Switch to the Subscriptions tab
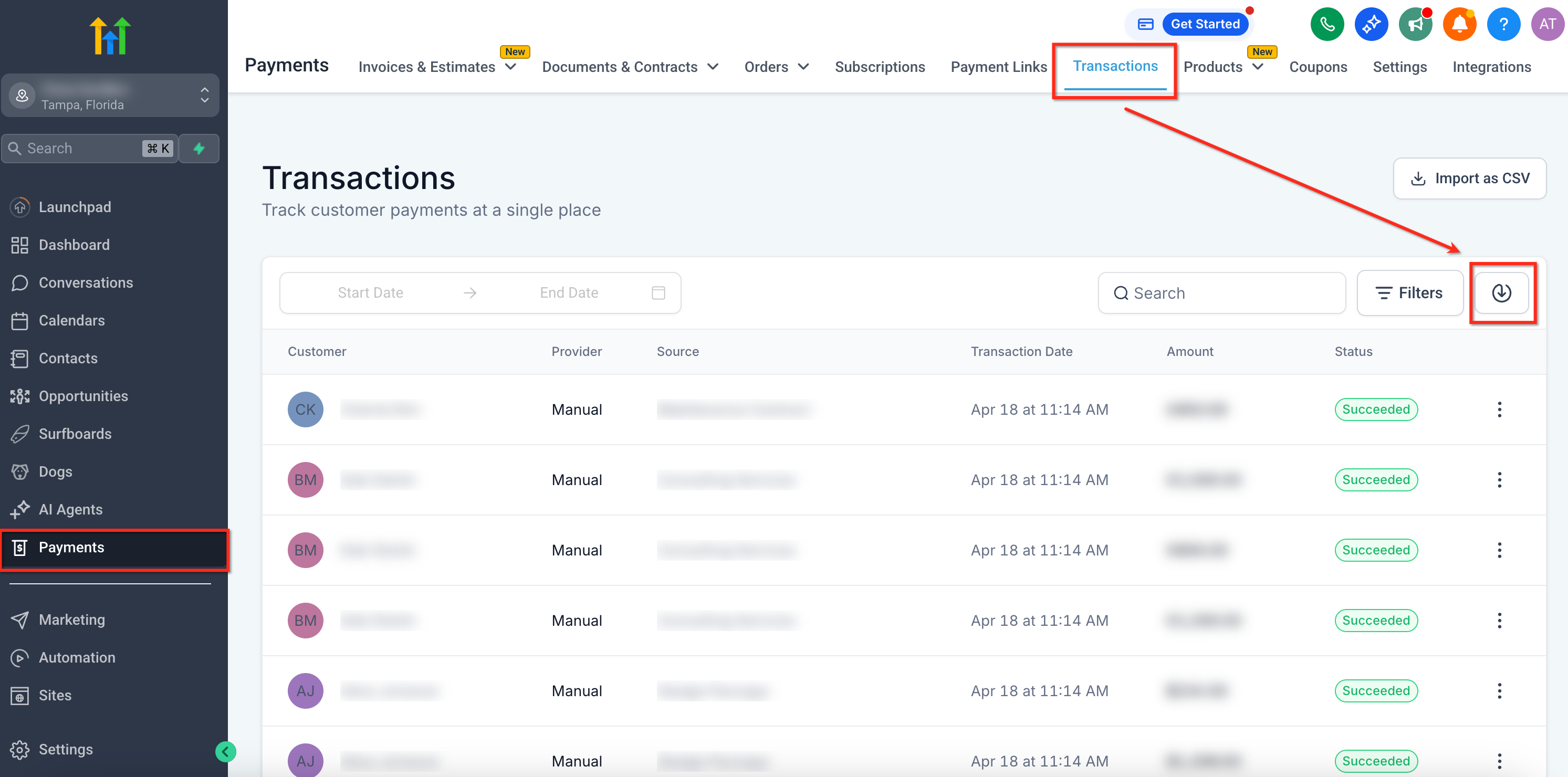The height and width of the screenshot is (777, 1568). coord(879,67)
